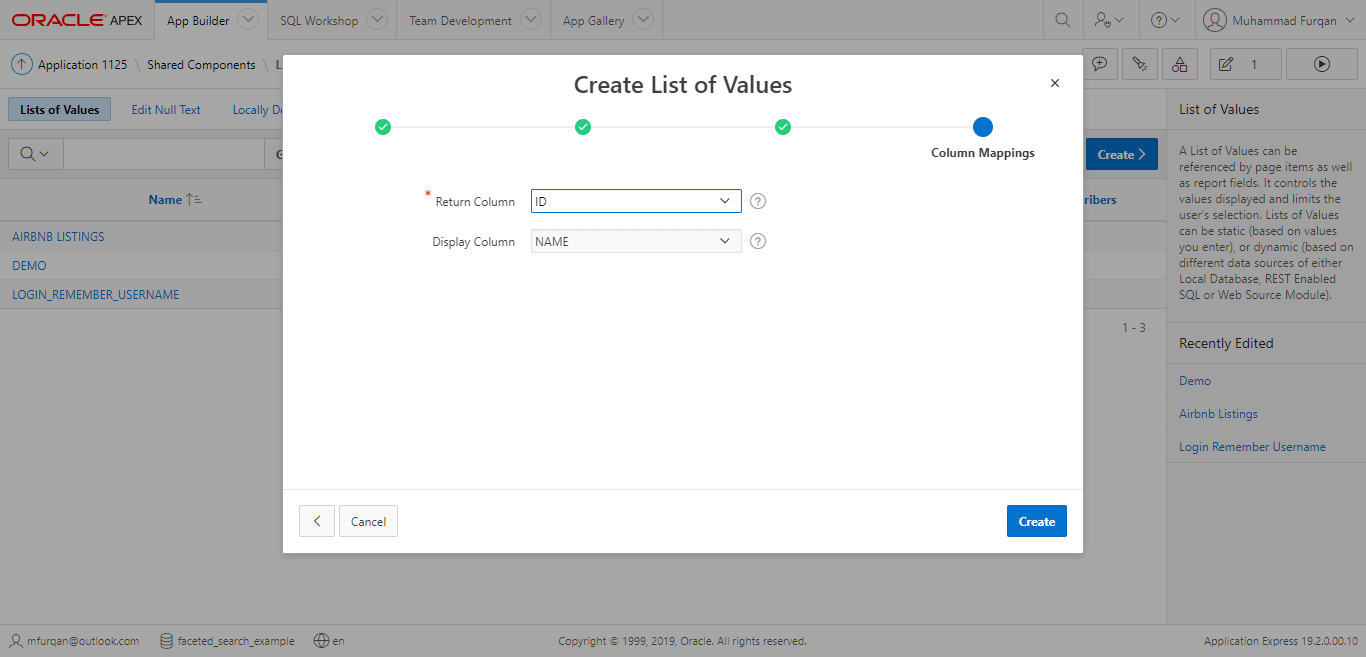Image resolution: width=1366 pixels, height=657 pixels.
Task: Switch to the Edit Null Text tab
Action: (x=165, y=109)
